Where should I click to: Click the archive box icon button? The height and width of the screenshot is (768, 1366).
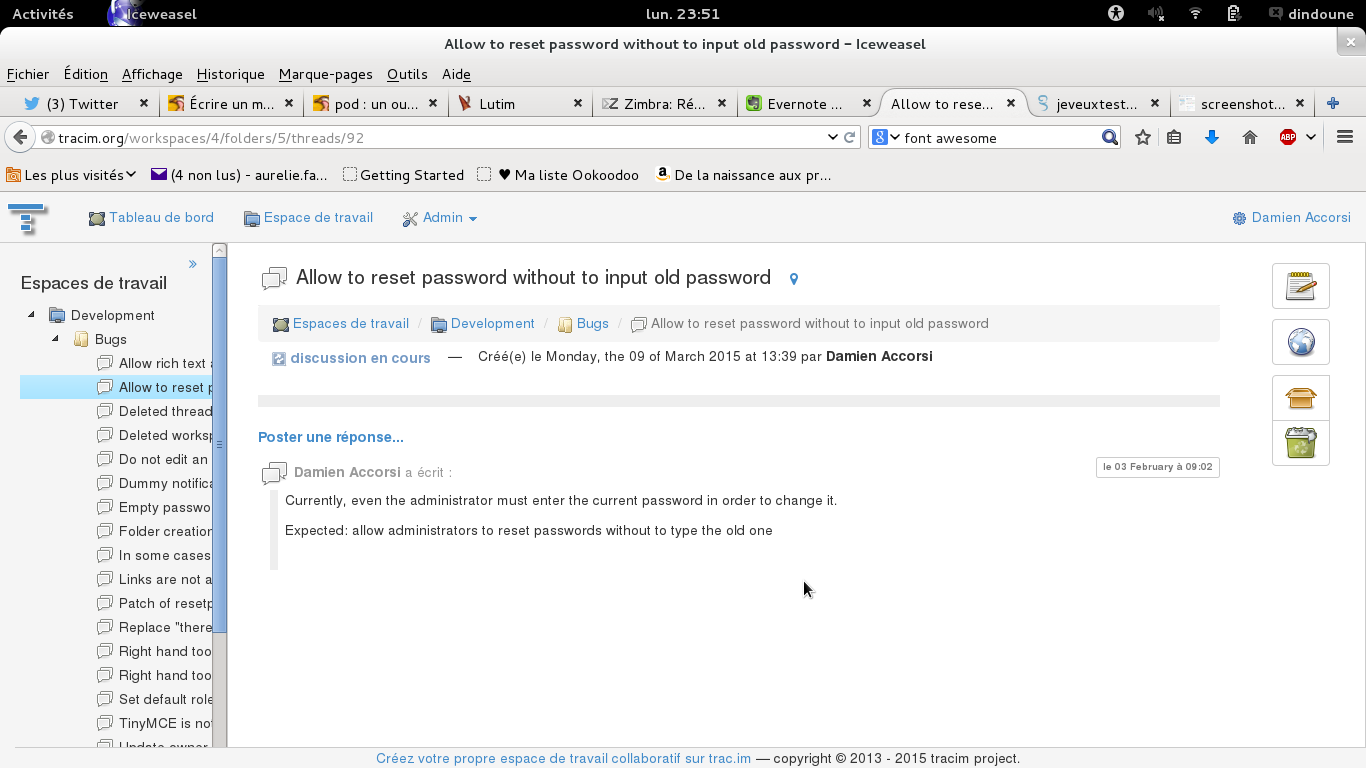[x=1300, y=398]
